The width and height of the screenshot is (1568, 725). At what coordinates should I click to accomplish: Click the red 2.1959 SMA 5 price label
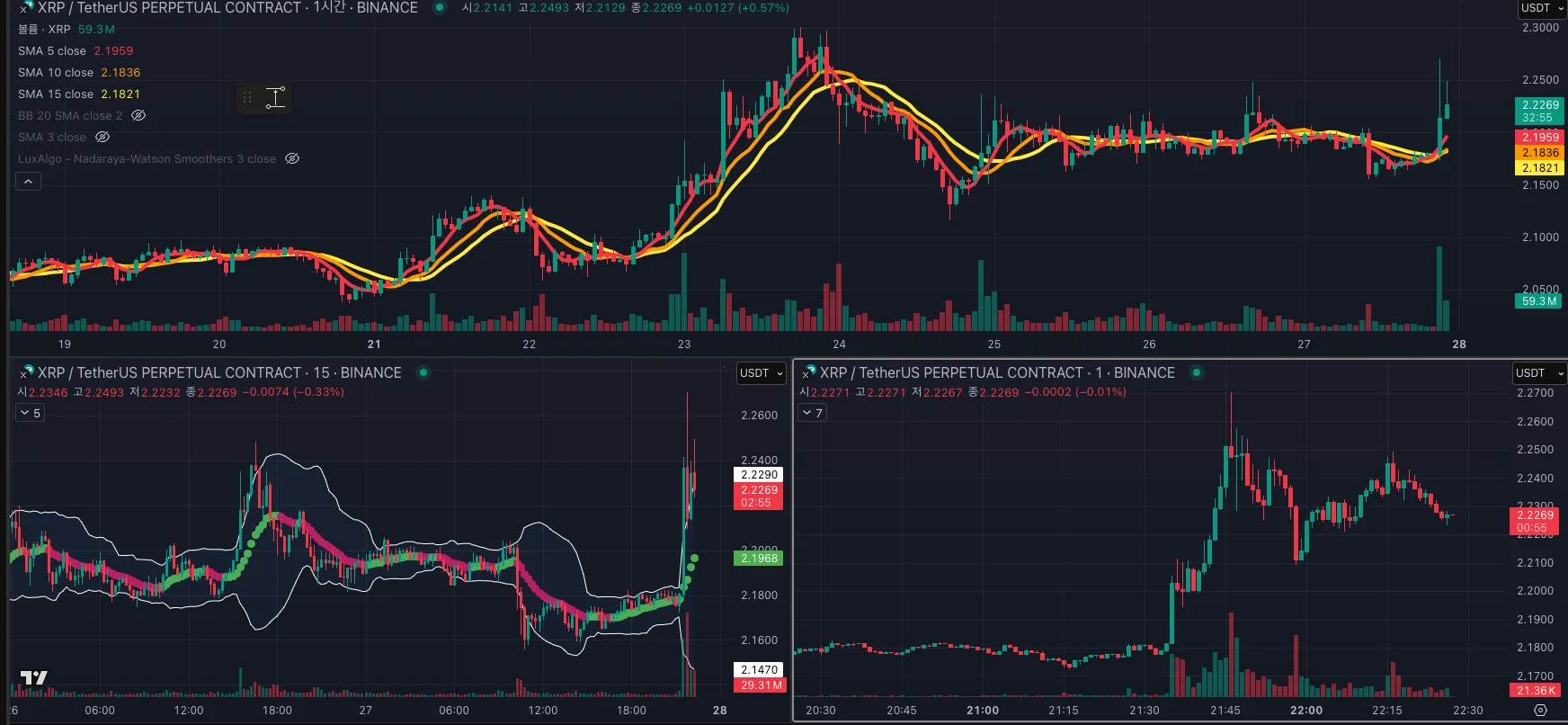click(1540, 138)
